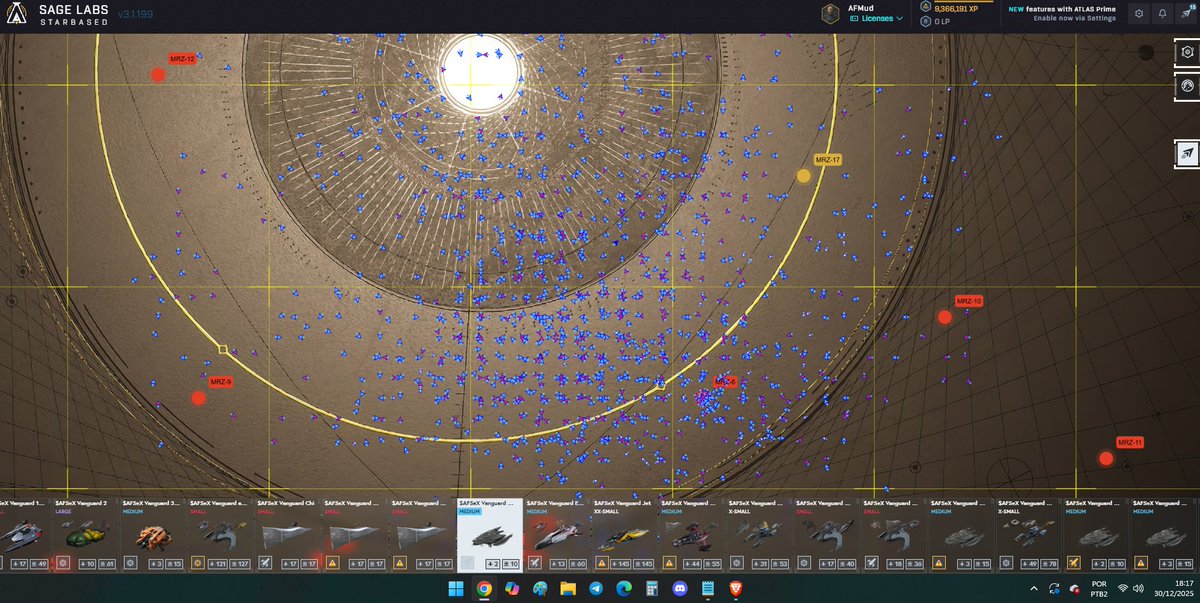The width and height of the screenshot is (1200, 603).
Task: Open the settings gear in top bar
Action: [1139, 14]
